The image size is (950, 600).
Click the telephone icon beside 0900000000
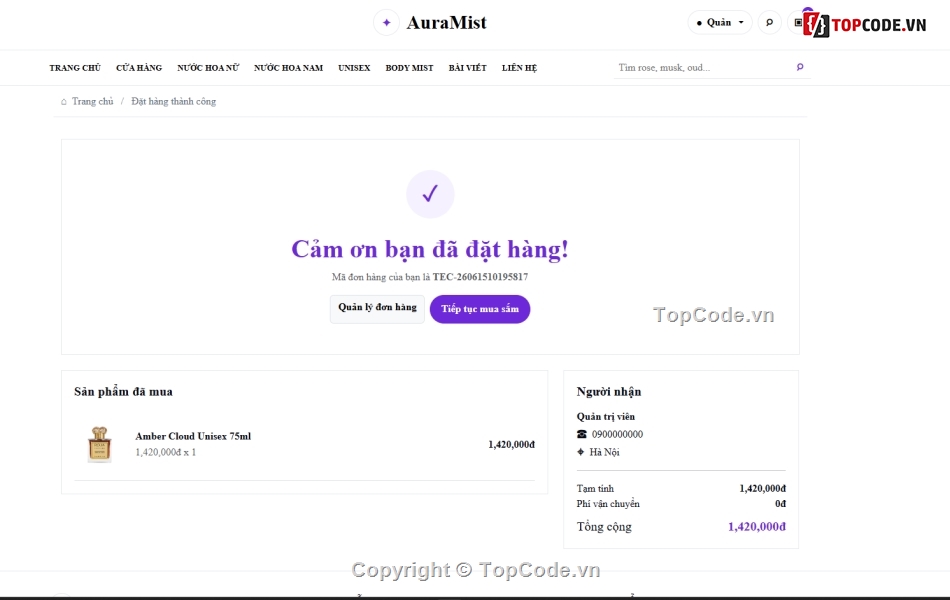[582, 434]
